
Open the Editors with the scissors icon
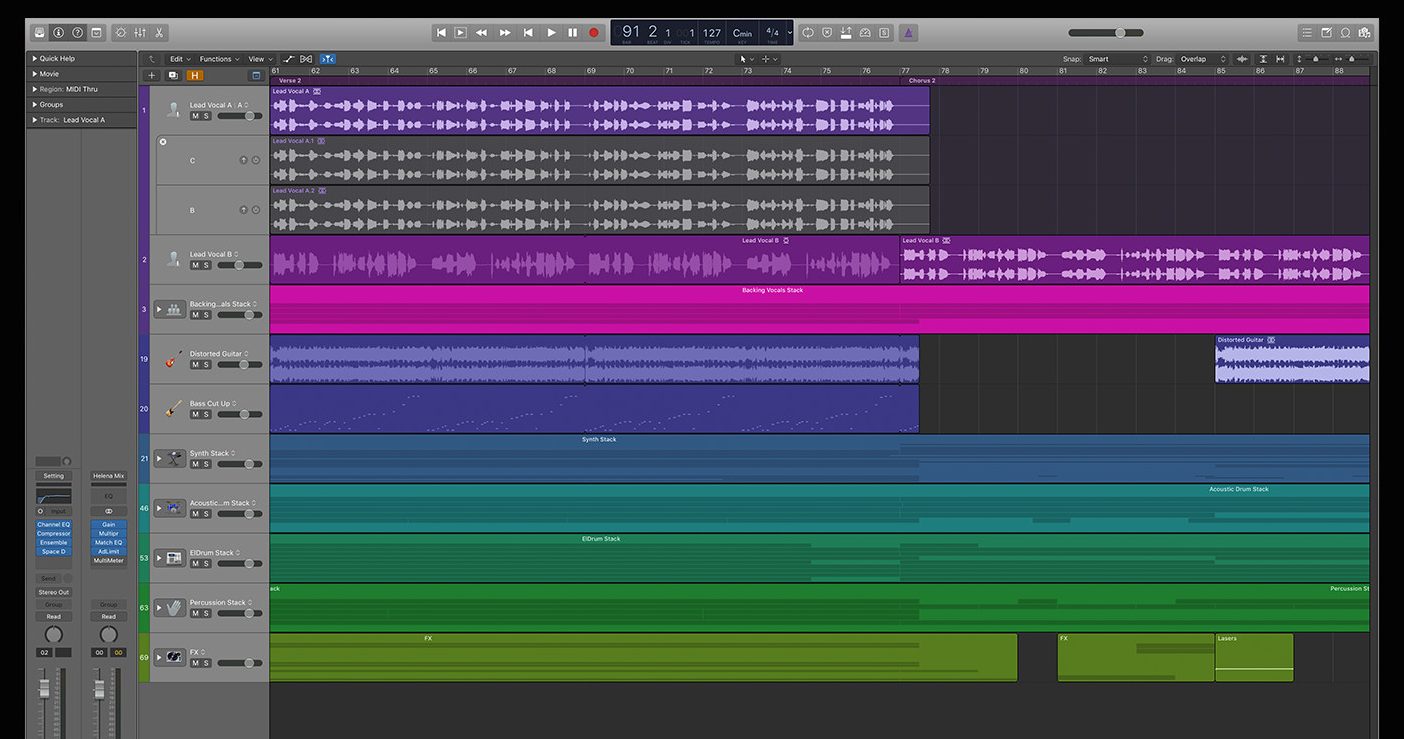point(157,31)
